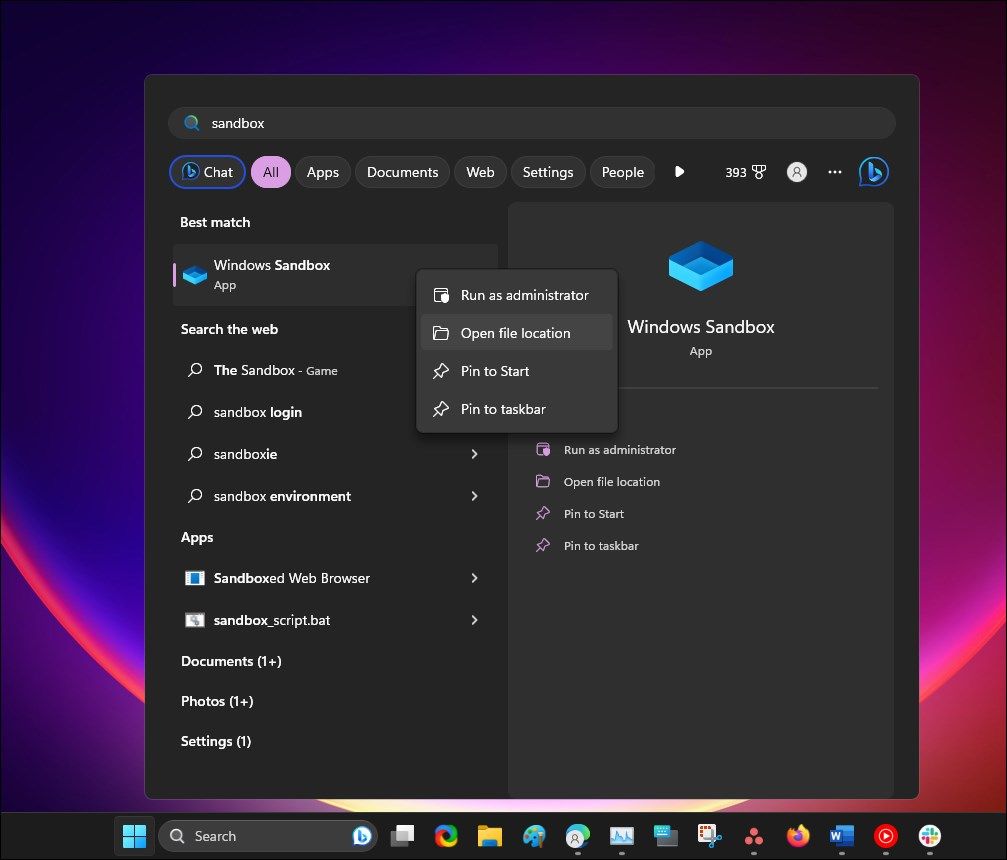This screenshot has height=860, width=1007.
Task: Expand Sandboxed Web Browser result arrow
Action: pyautogui.click(x=474, y=578)
